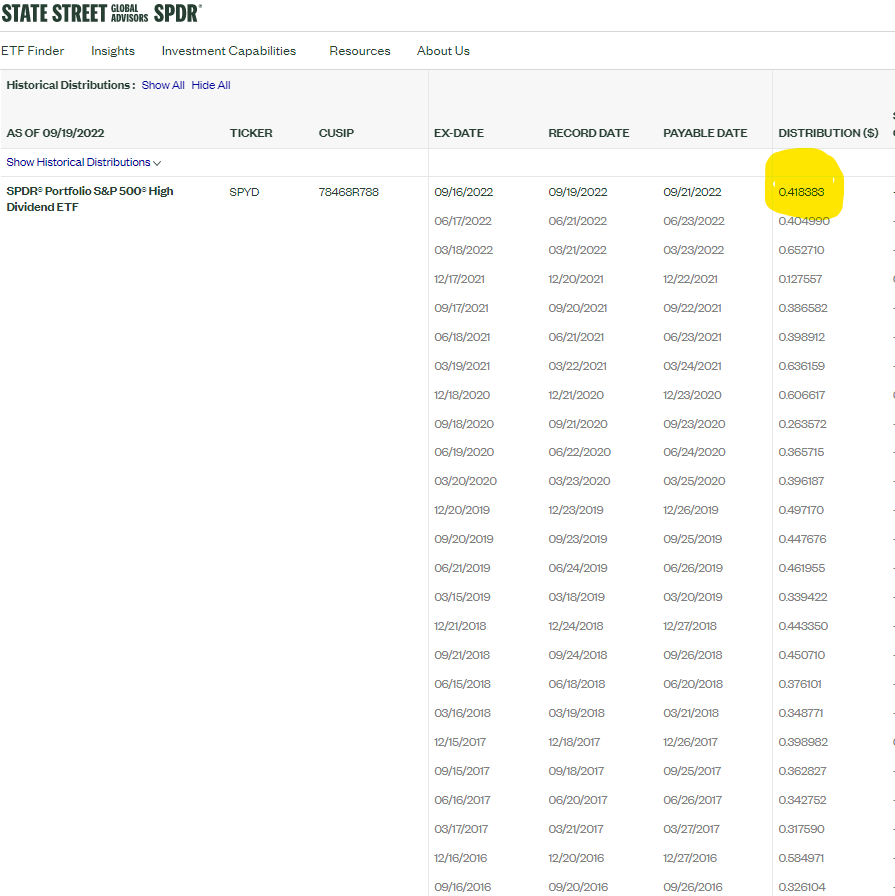
Task: Select ex-date 12/21/2018
Action: [460, 627]
